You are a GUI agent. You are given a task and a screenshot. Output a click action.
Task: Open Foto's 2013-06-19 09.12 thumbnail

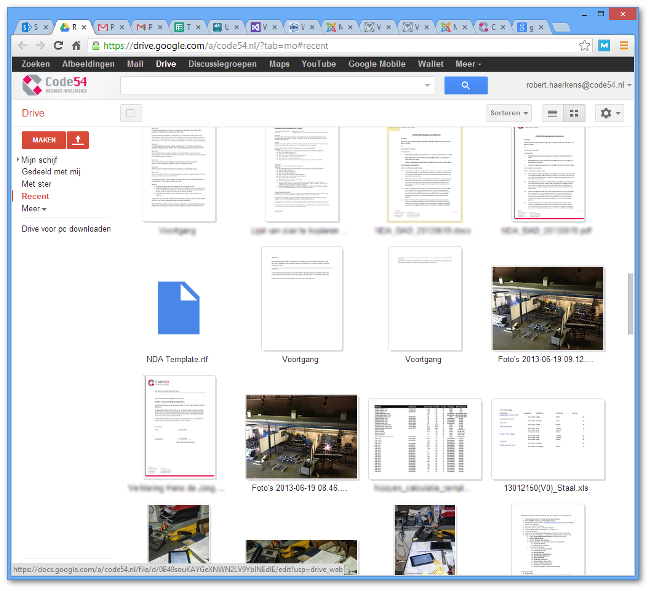coord(548,309)
